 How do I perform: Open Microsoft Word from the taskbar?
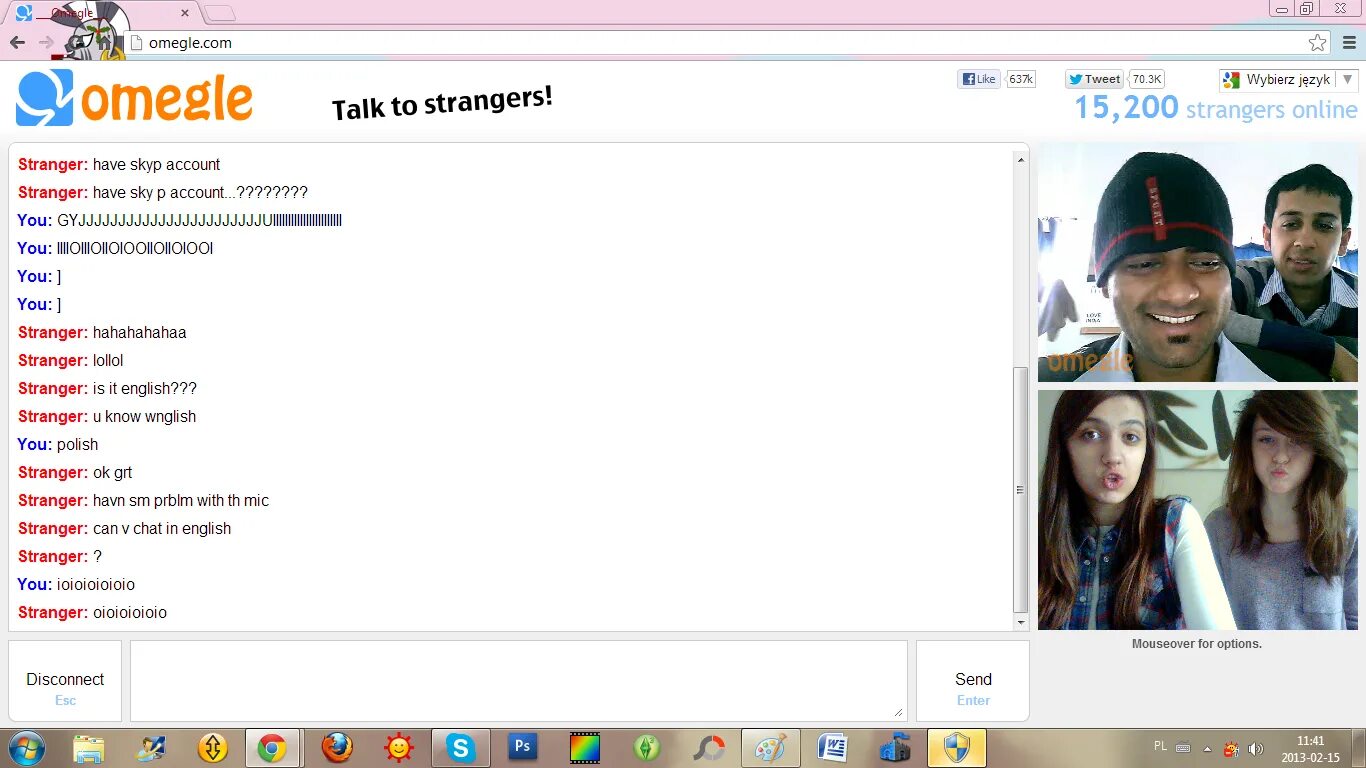(833, 747)
